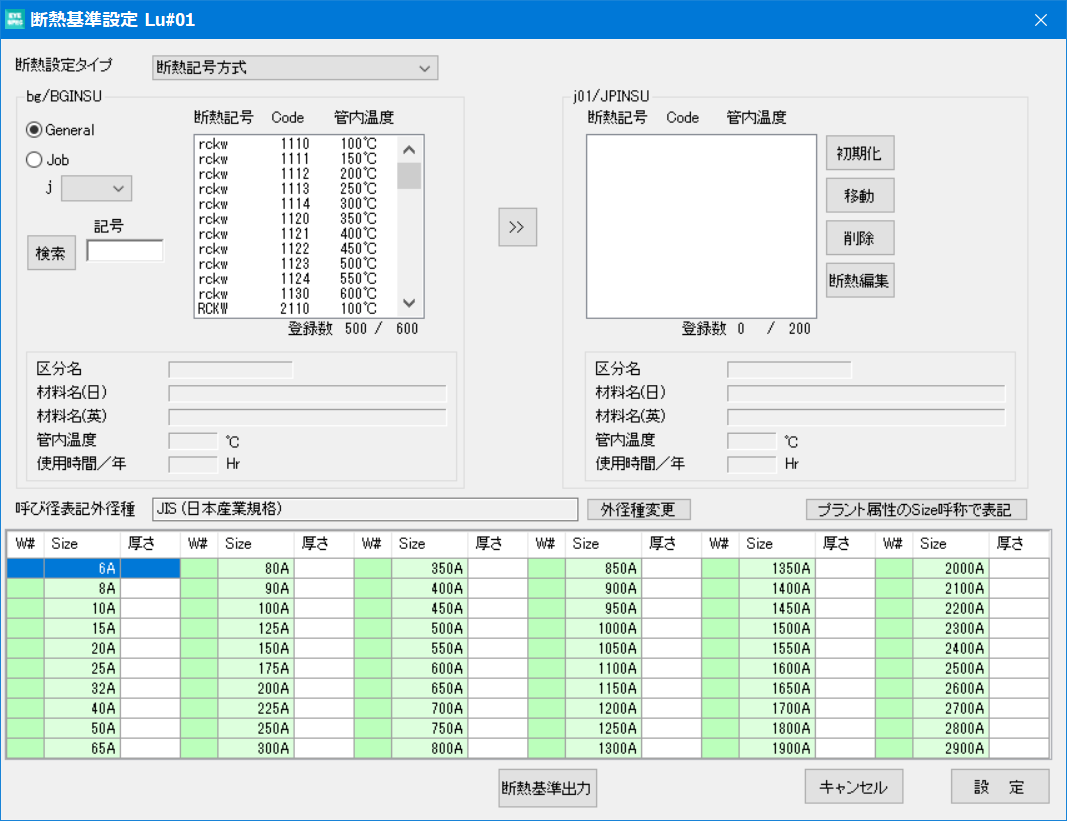Click the >> transfer arrow button
This screenshot has height=821, width=1067.
pos(517,227)
